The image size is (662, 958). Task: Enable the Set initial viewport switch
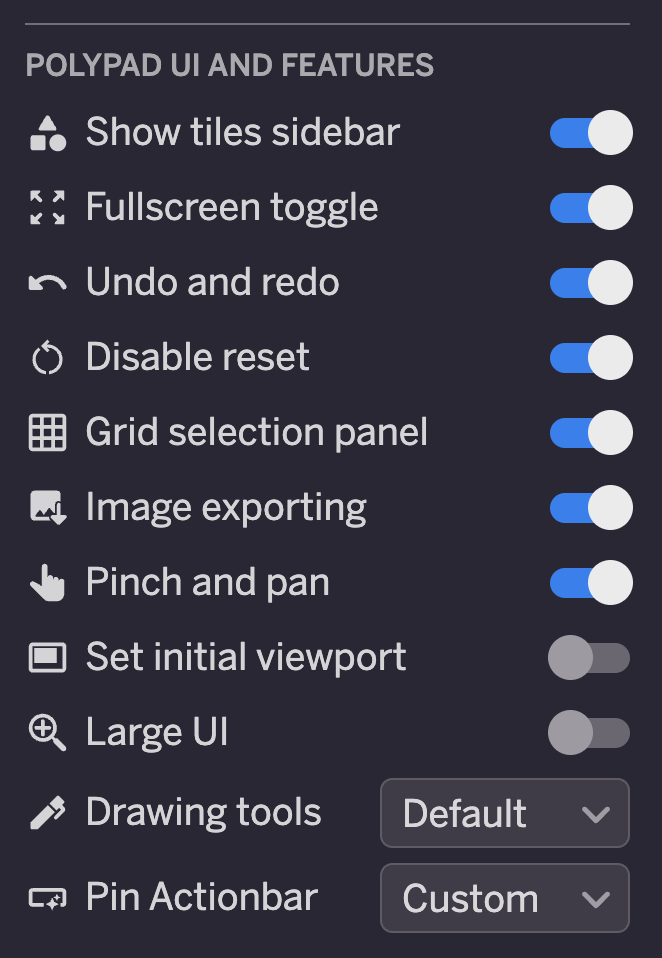[590, 656]
